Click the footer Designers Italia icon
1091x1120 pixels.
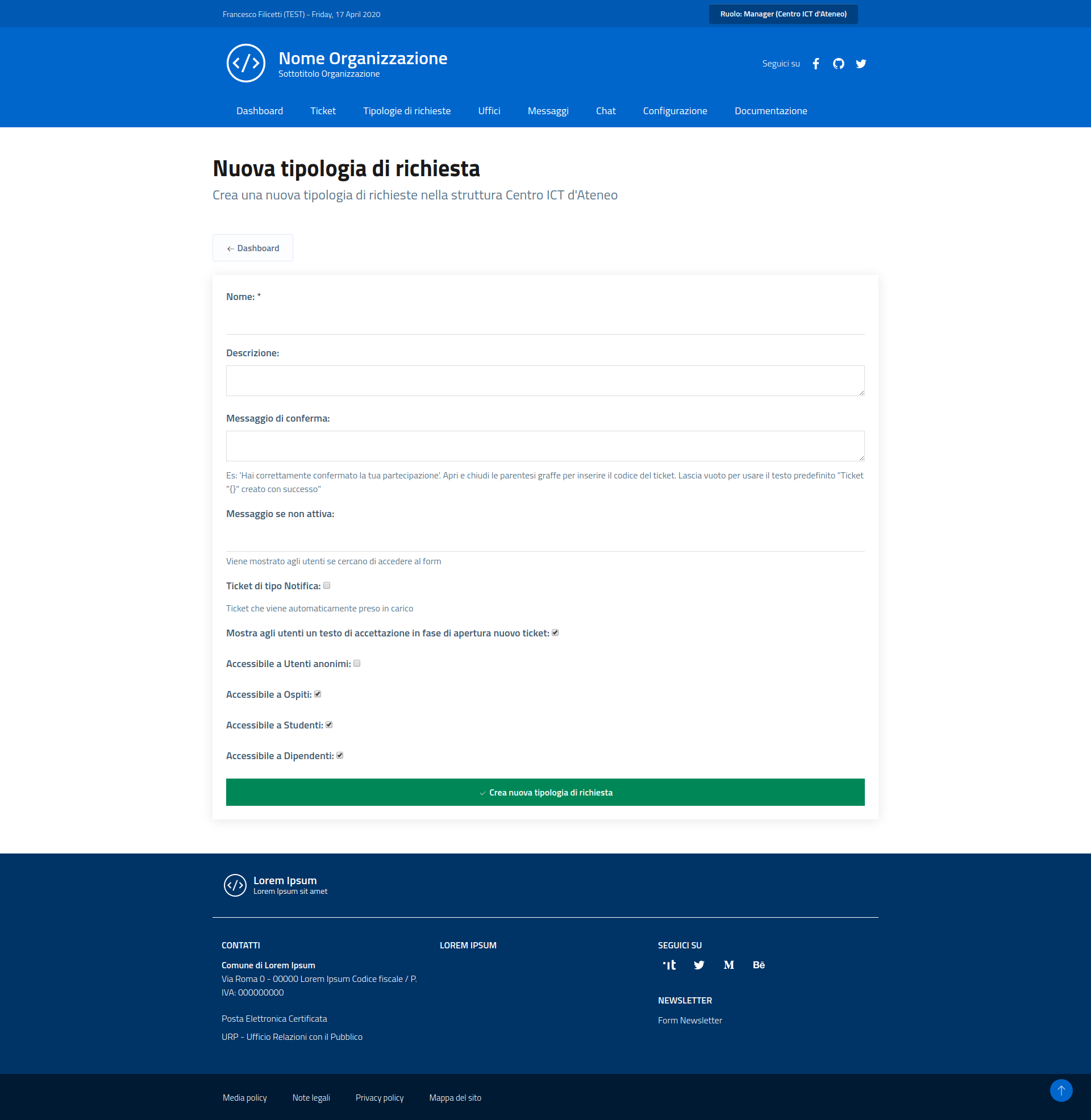click(x=669, y=965)
